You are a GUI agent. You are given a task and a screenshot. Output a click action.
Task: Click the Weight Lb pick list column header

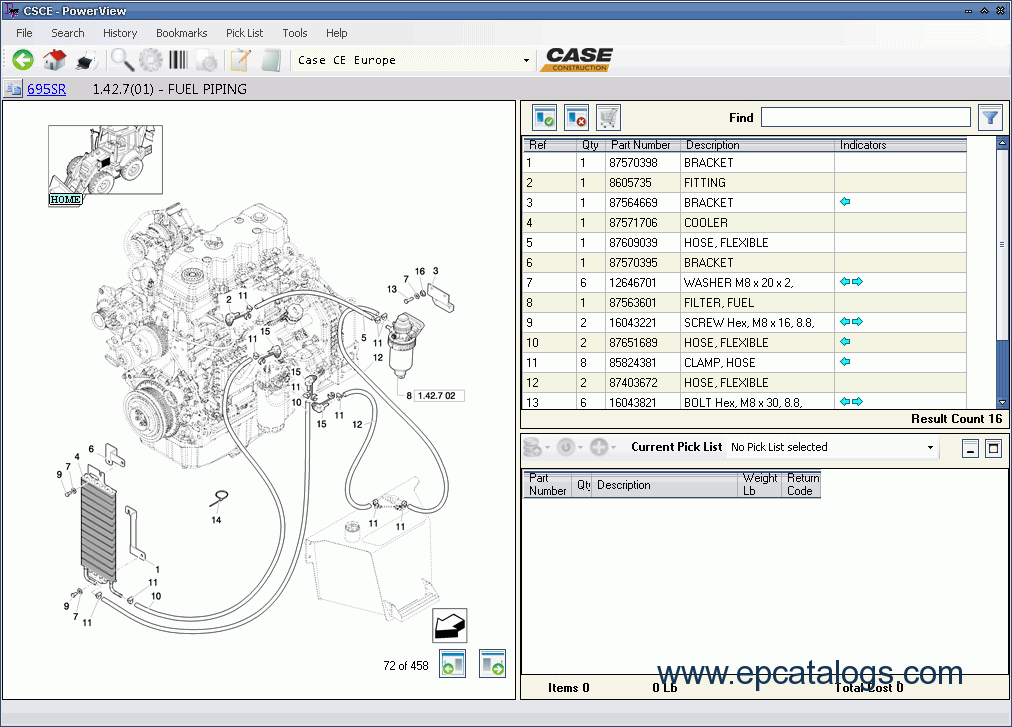click(760, 484)
